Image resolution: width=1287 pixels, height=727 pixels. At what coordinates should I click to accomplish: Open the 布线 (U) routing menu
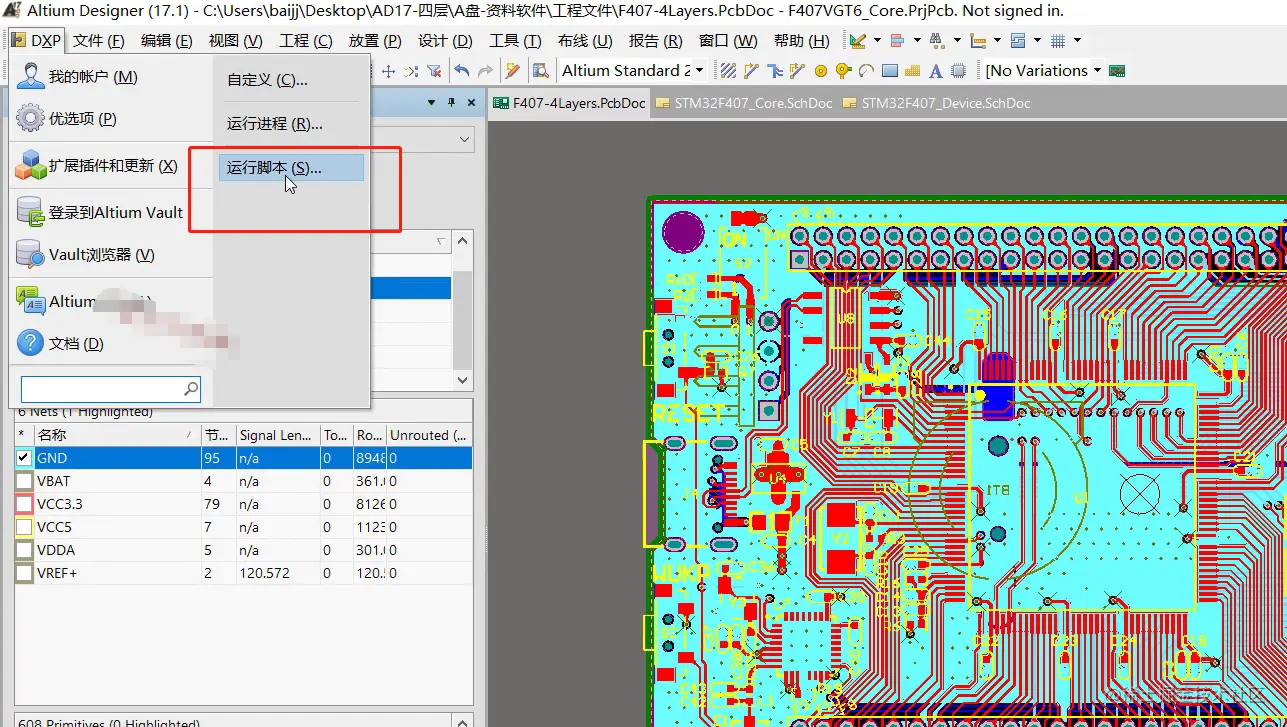[x=585, y=41]
